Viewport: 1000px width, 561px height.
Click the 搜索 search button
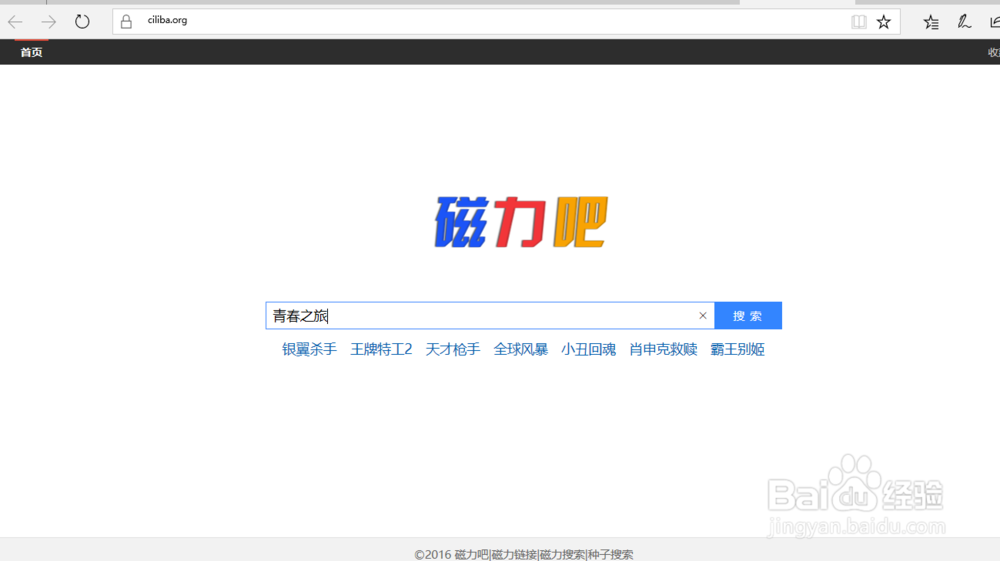click(x=747, y=316)
